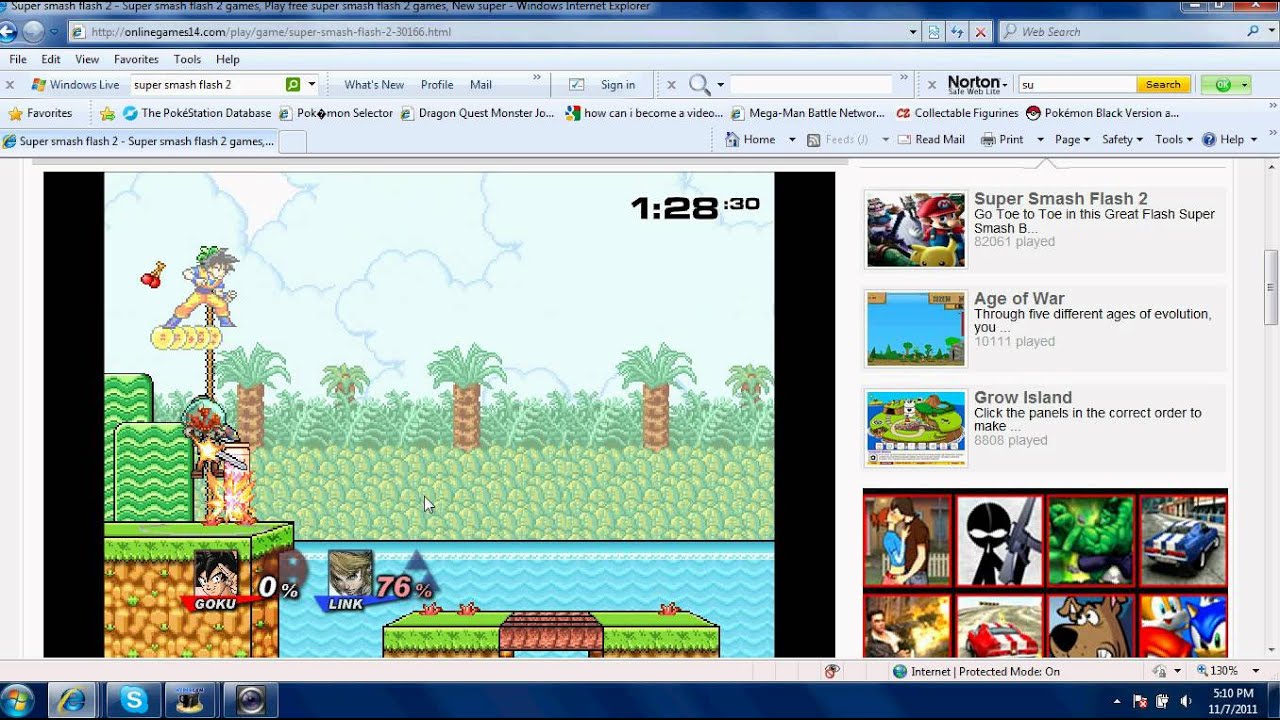Screen dimensions: 1280x720
Task: Open Mega-Man Battle Network favorite link
Action: [808, 113]
